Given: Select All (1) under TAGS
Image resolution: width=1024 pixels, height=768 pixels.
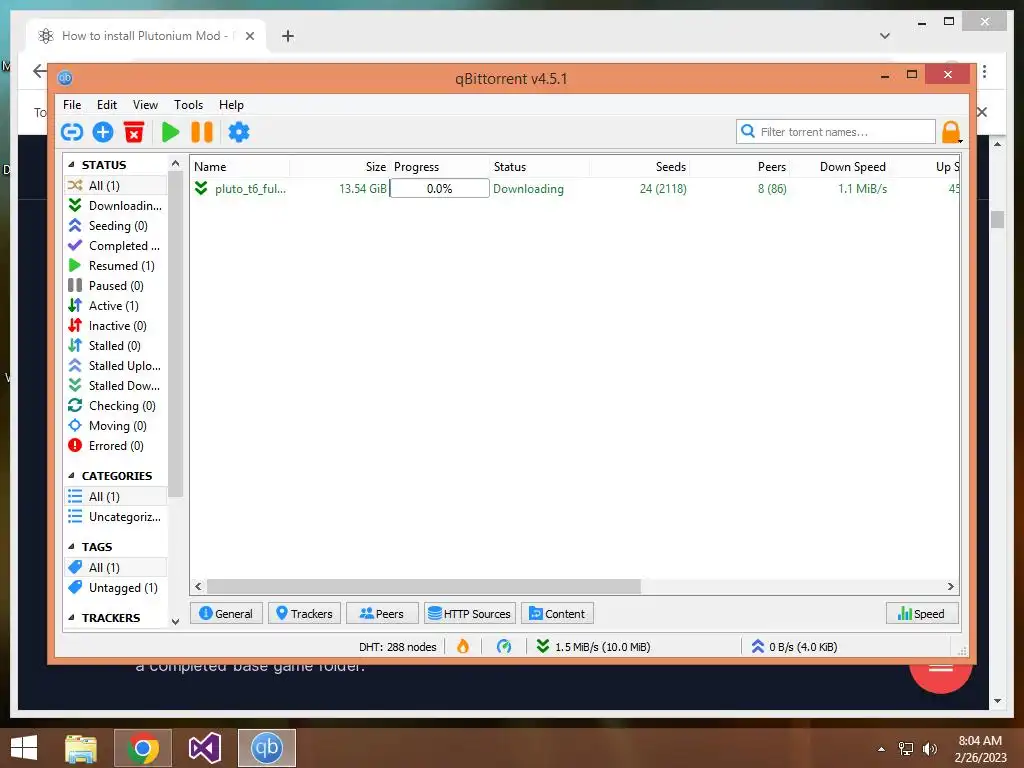Looking at the screenshot, I should point(116,568).
